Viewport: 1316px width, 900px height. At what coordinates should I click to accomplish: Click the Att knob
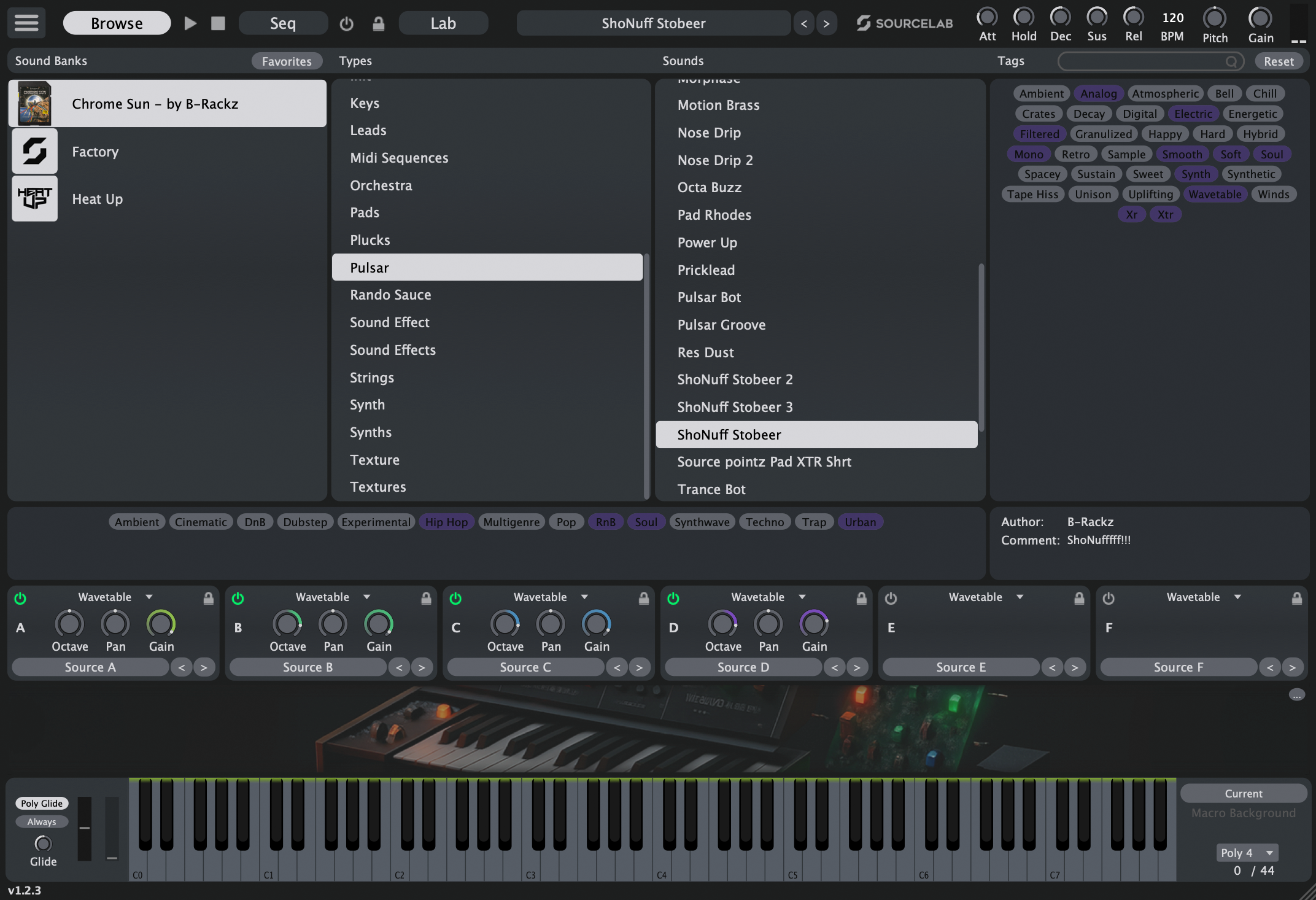click(x=987, y=17)
